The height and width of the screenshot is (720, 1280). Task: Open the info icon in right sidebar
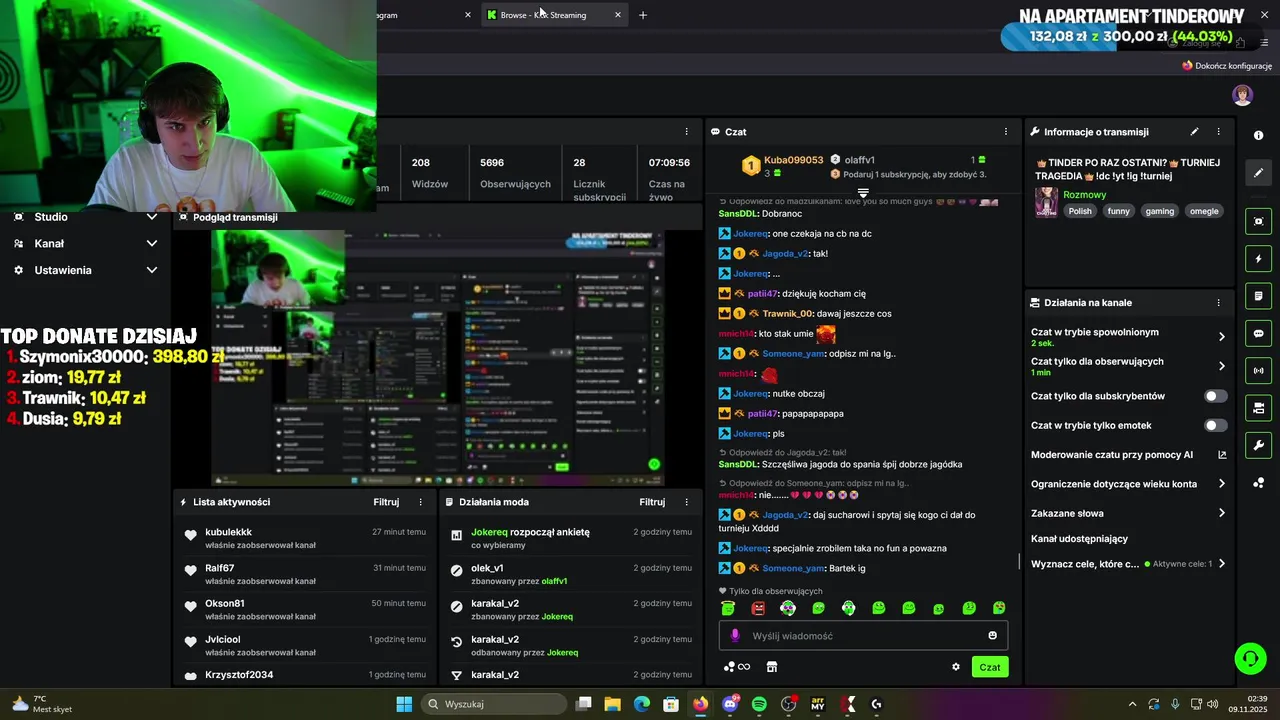point(1258,135)
